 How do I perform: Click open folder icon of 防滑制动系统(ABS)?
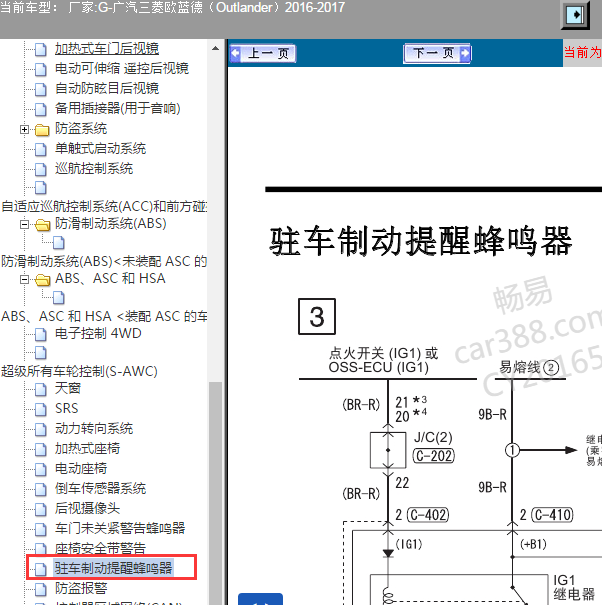click(42, 225)
